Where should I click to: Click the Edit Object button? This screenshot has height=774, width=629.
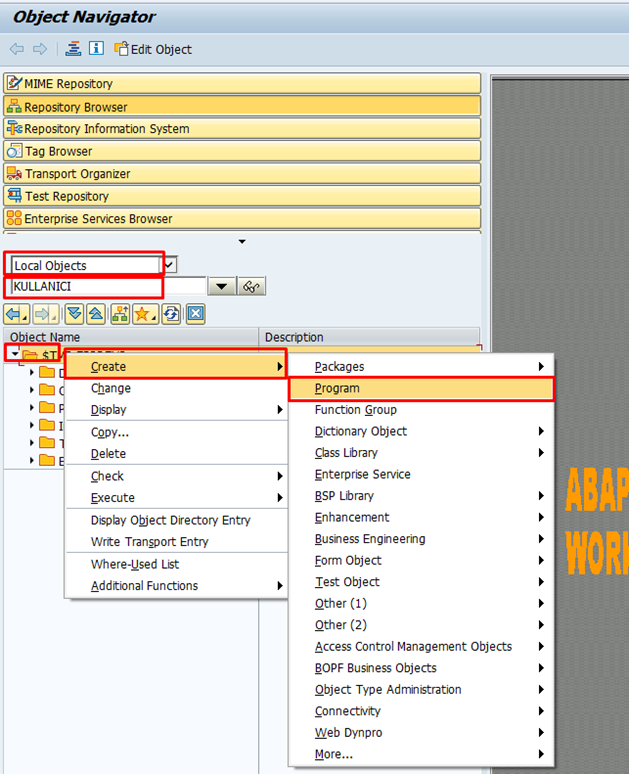point(153,49)
